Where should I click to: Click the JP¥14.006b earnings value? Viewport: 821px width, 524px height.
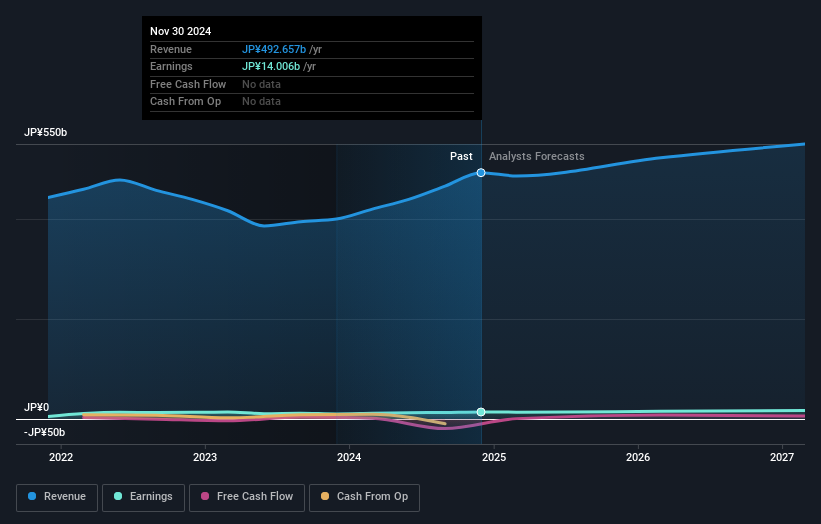tap(271, 66)
